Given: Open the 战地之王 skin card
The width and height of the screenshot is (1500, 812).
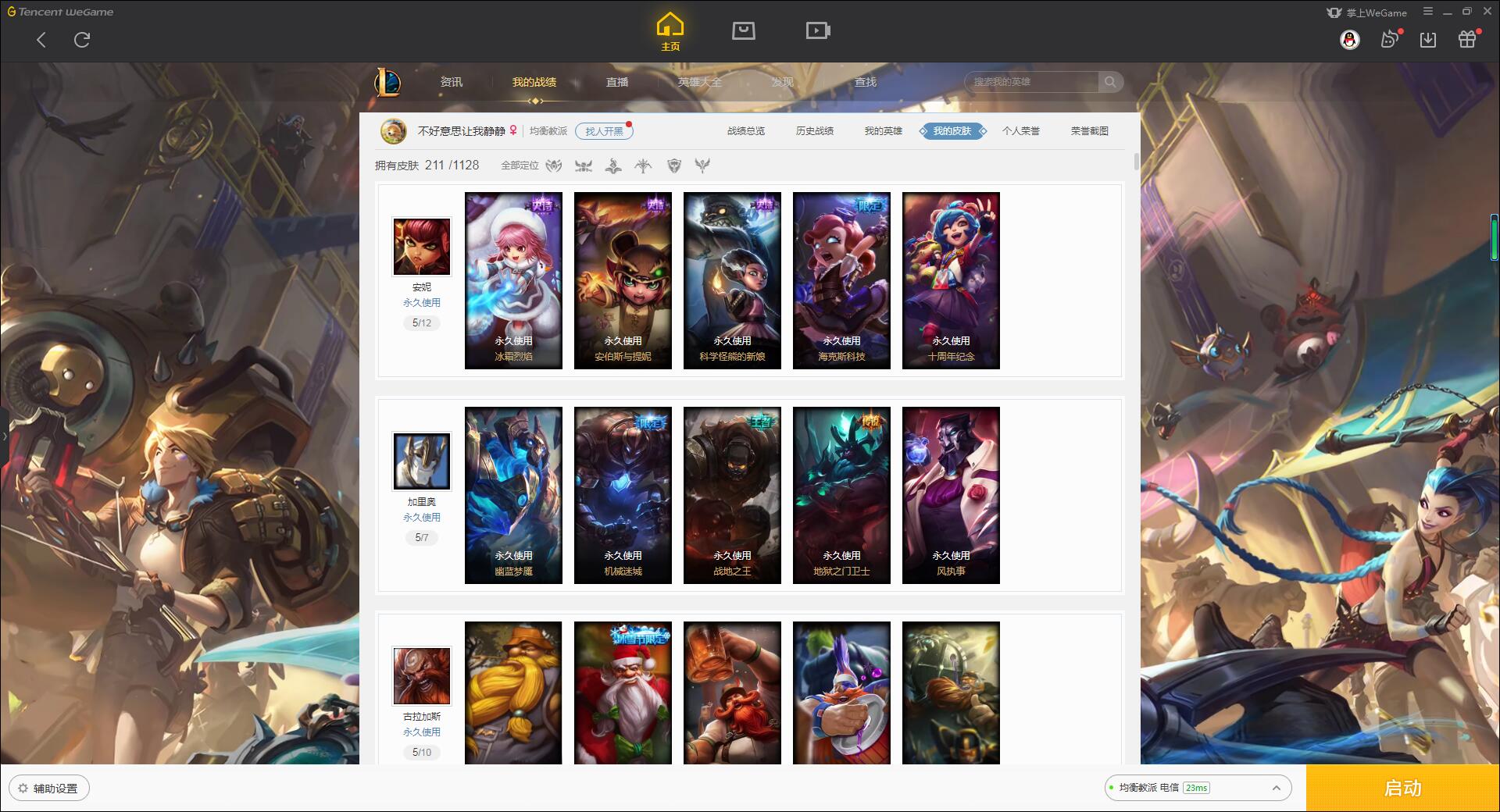Looking at the screenshot, I should coord(732,495).
